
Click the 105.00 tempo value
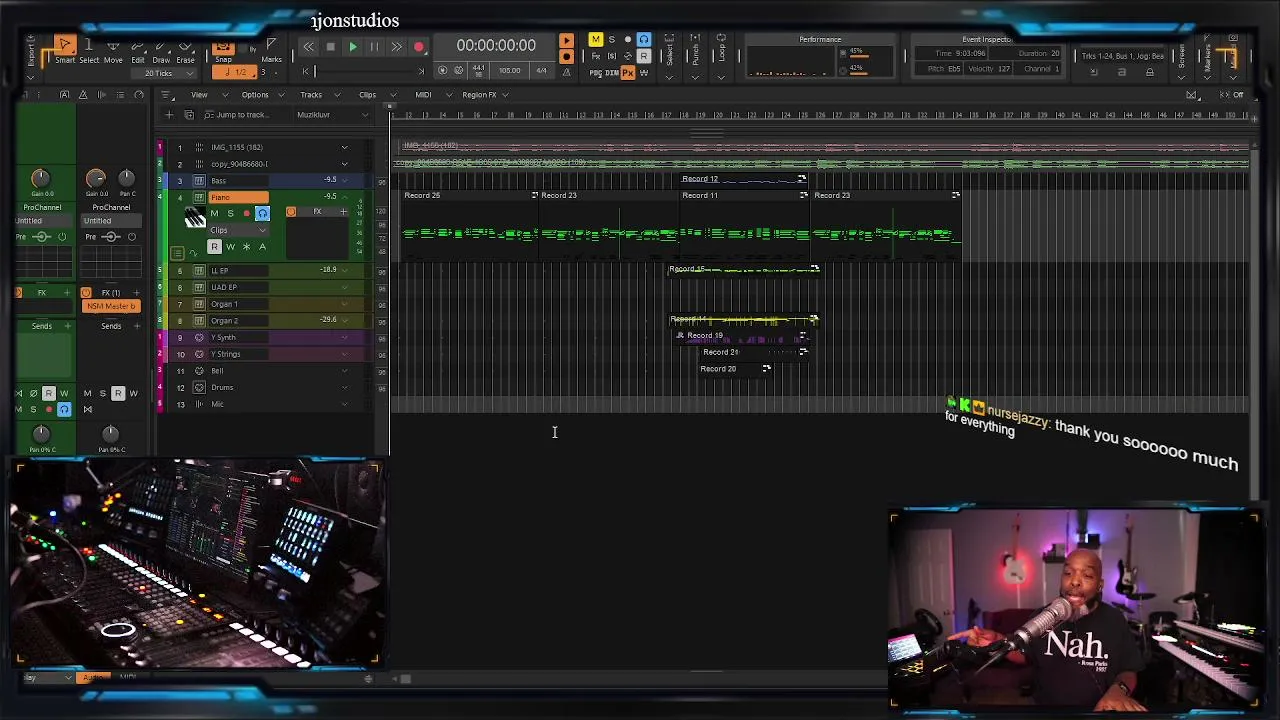pos(510,70)
